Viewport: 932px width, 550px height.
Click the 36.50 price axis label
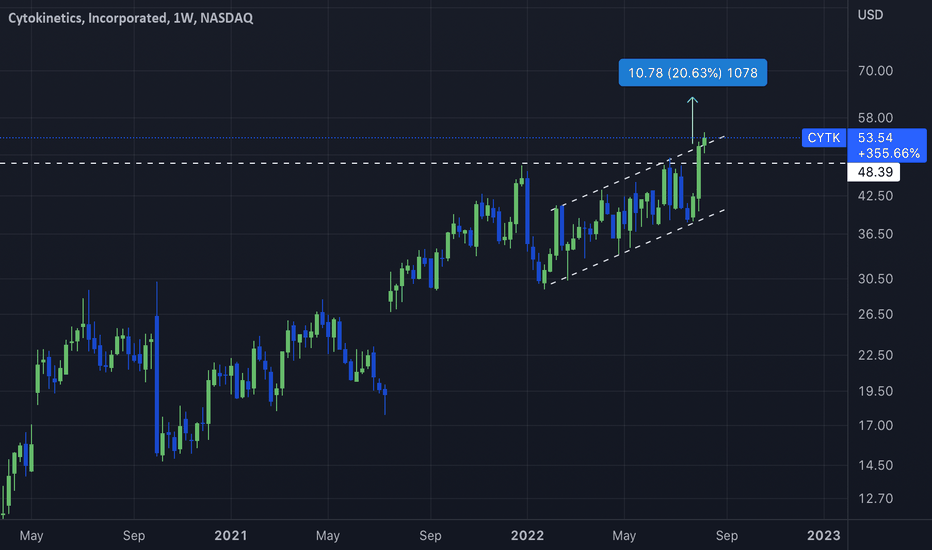[x=875, y=234]
